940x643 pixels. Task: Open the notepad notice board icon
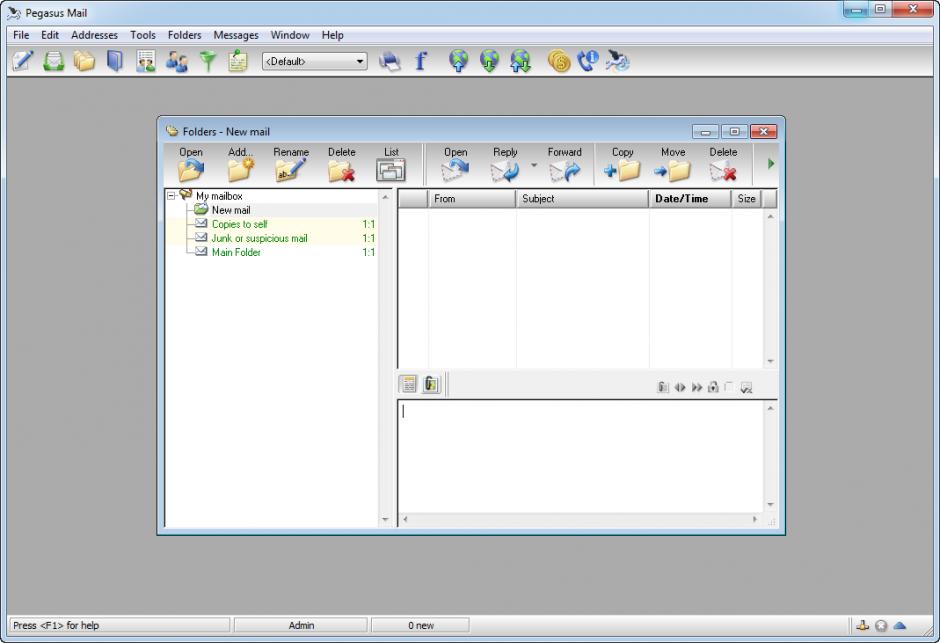[238, 61]
